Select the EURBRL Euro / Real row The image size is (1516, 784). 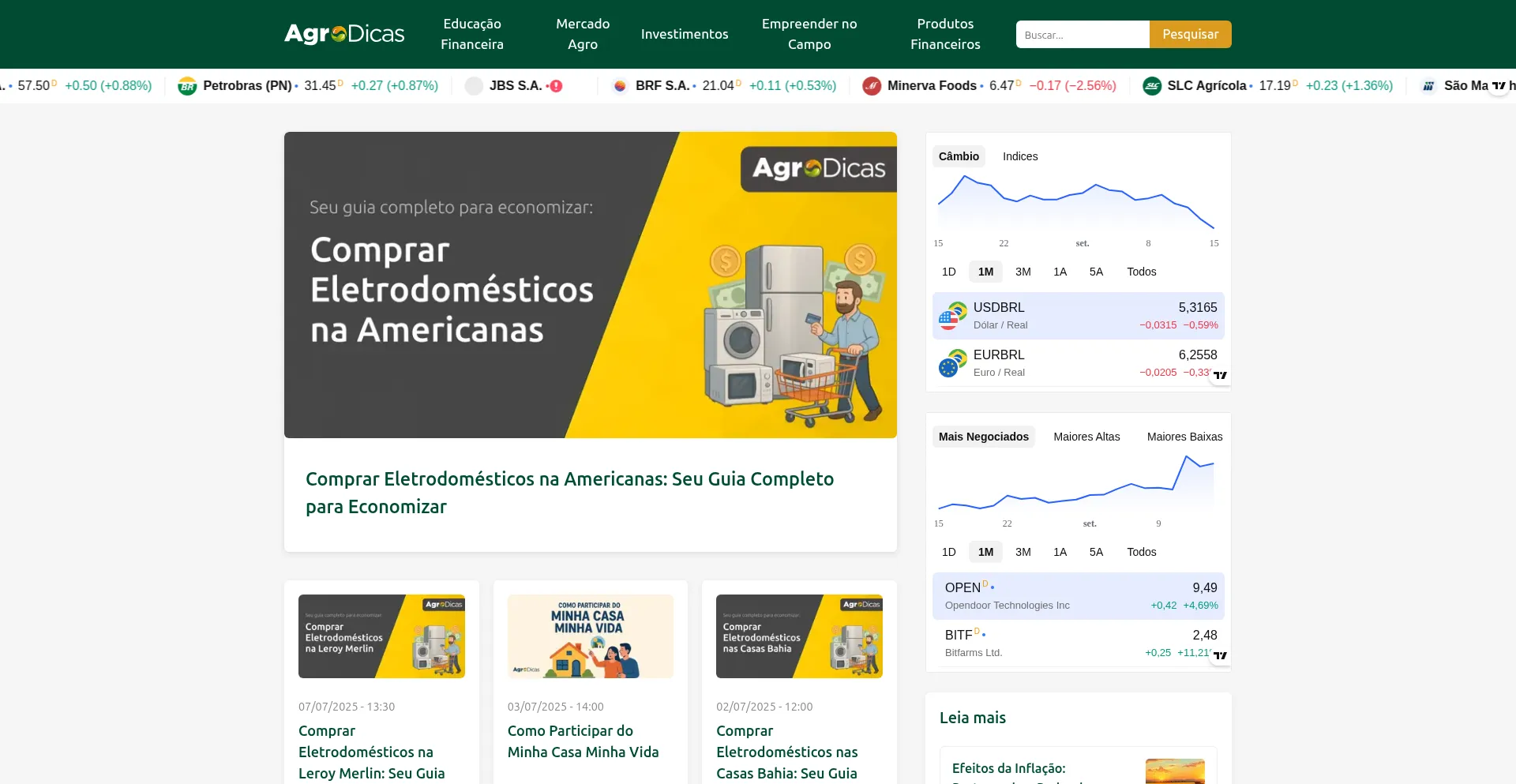[1079, 363]
